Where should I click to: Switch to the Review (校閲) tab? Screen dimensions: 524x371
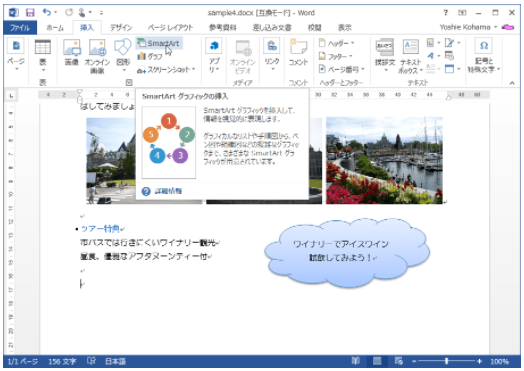coord(314,28)
